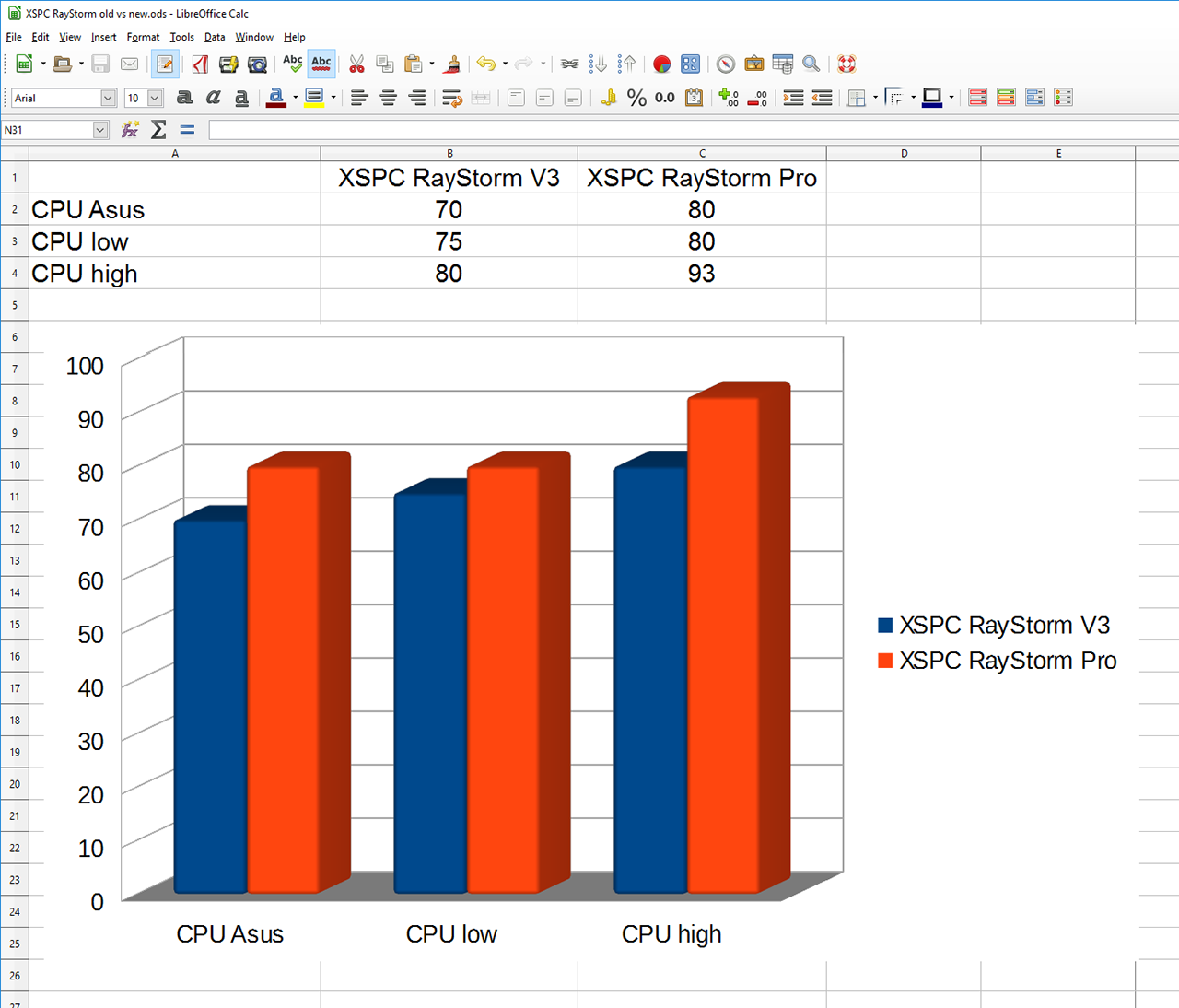Viewport: 1179px width, 1008px height.
Task: Paste from clipboard
Action: pos(414,64)
